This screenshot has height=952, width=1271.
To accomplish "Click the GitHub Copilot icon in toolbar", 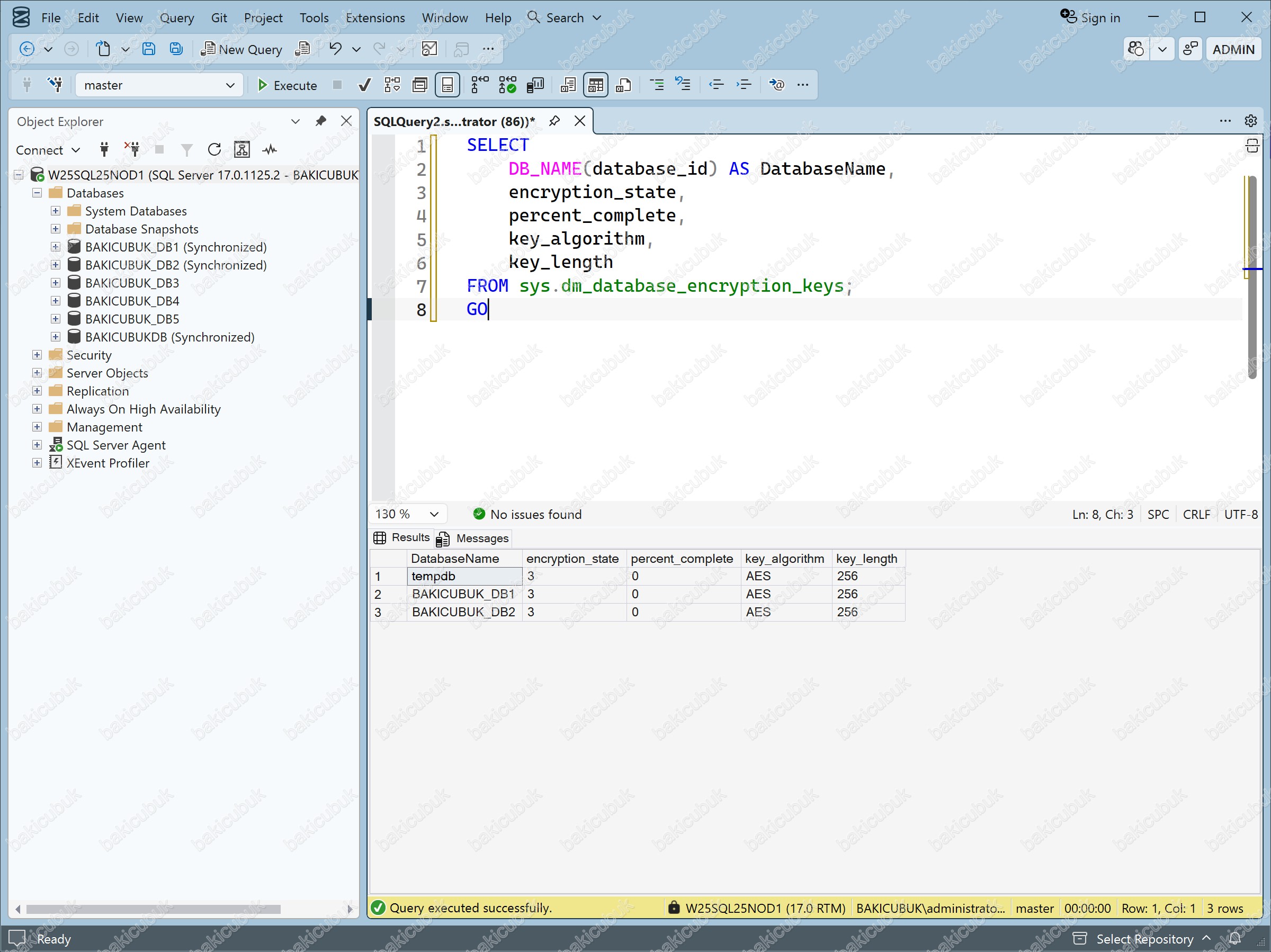I will click(x=1136, y=49).
